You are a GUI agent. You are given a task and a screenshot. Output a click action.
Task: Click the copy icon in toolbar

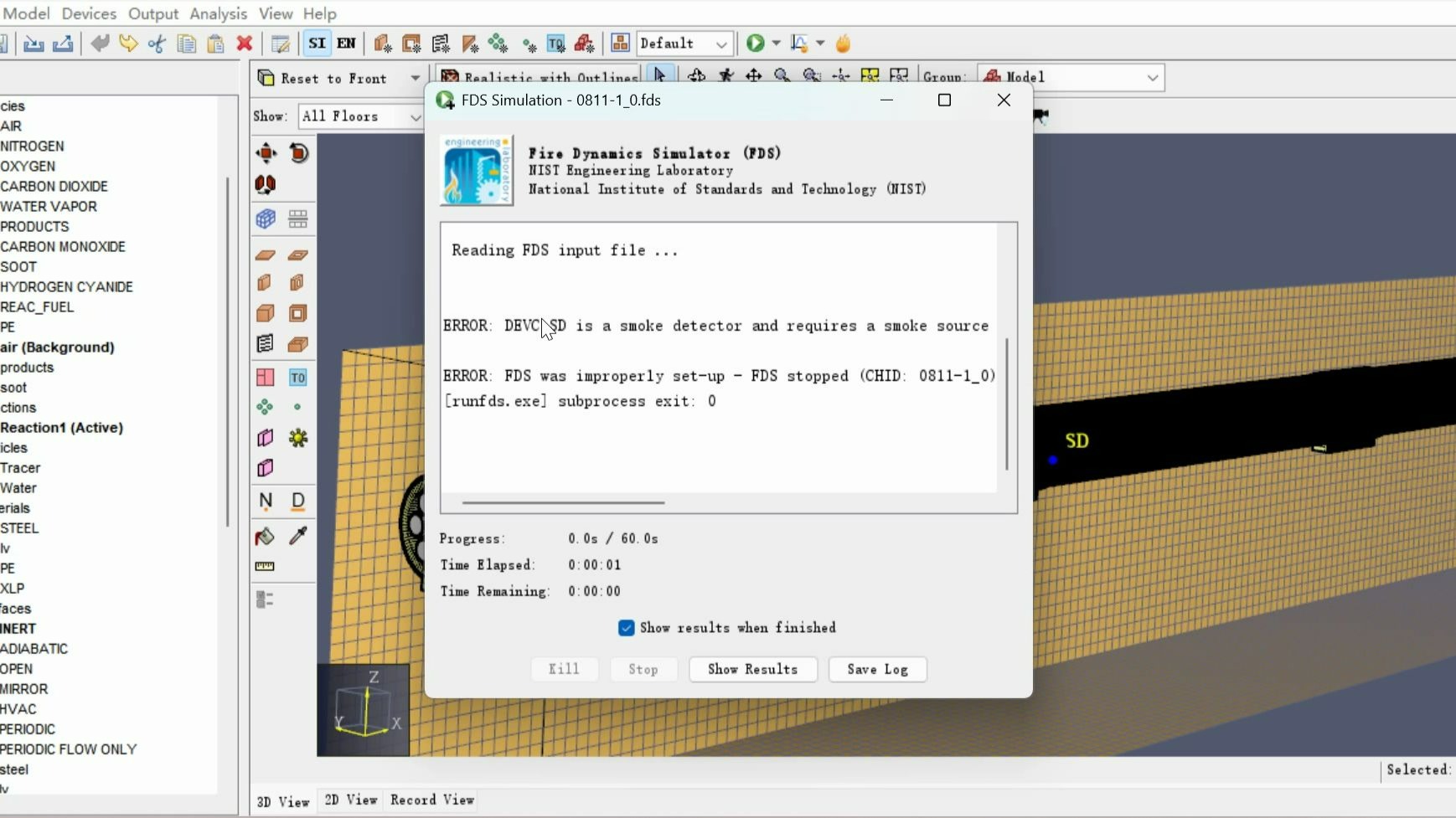[186, 44]
